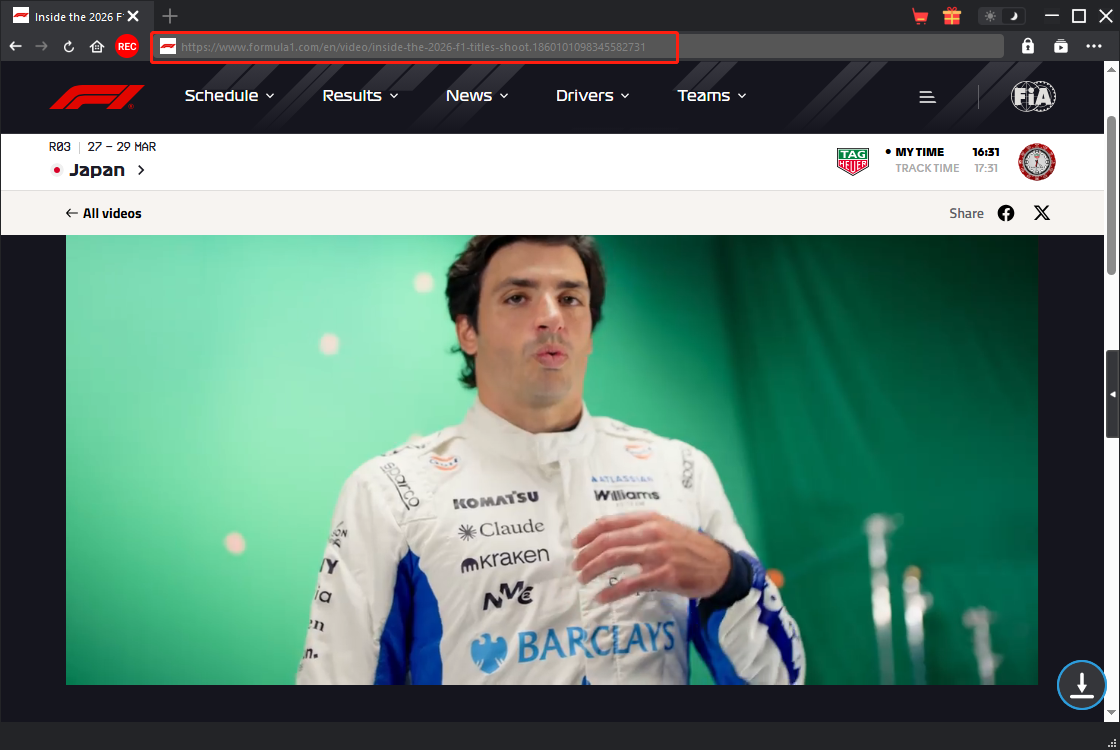1120x750 pixels.
Task: Open the Japan race event link
Action: 97,170
